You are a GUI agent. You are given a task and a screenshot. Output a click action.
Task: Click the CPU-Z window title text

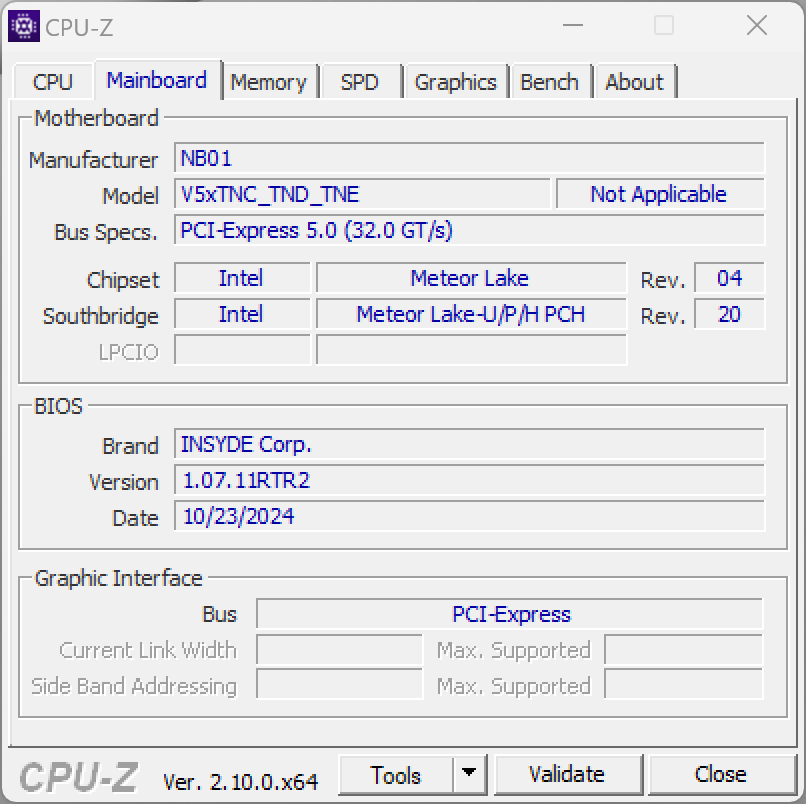click(79, 28)
